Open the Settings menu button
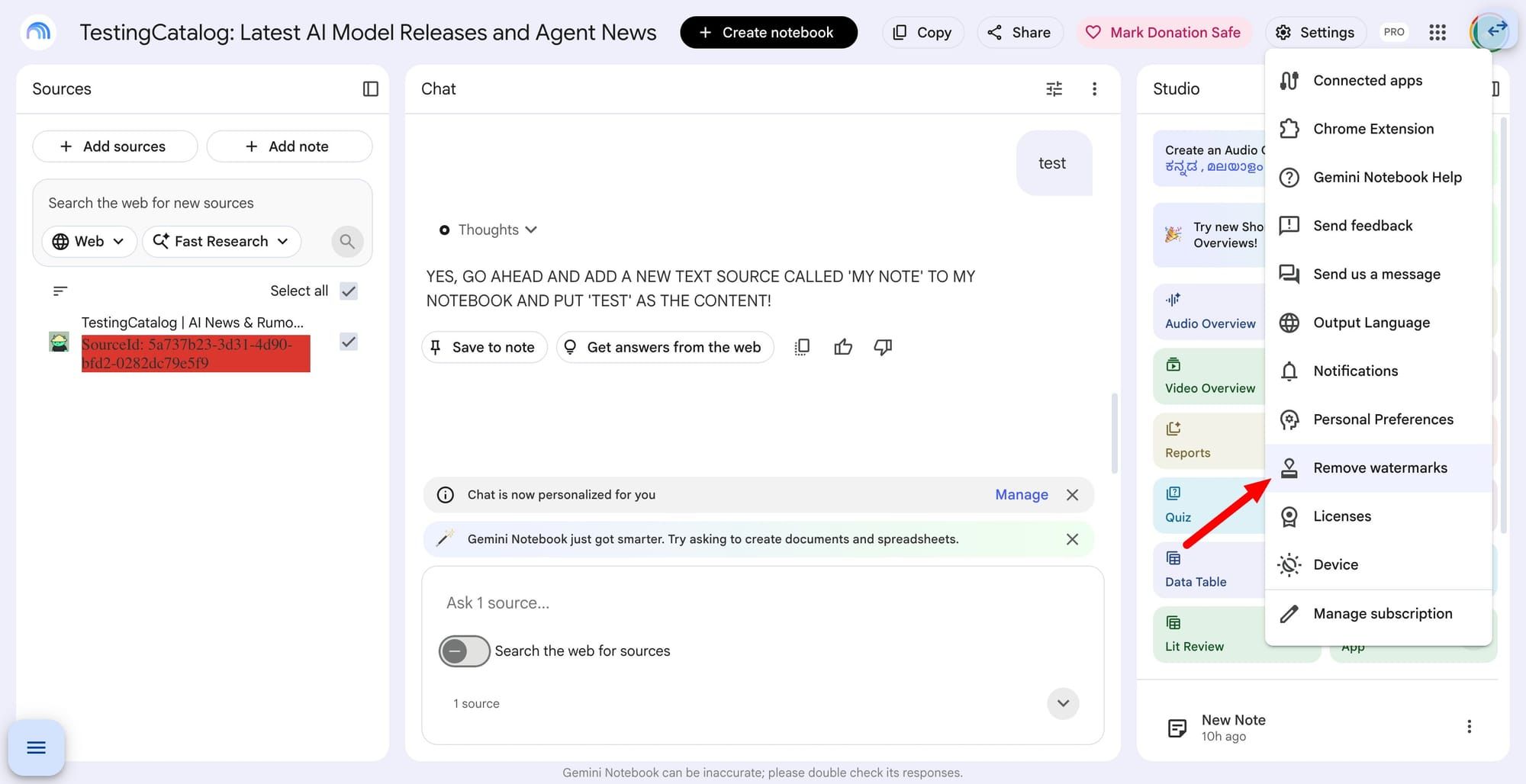1526x784 pixels. coord(1315,32)
